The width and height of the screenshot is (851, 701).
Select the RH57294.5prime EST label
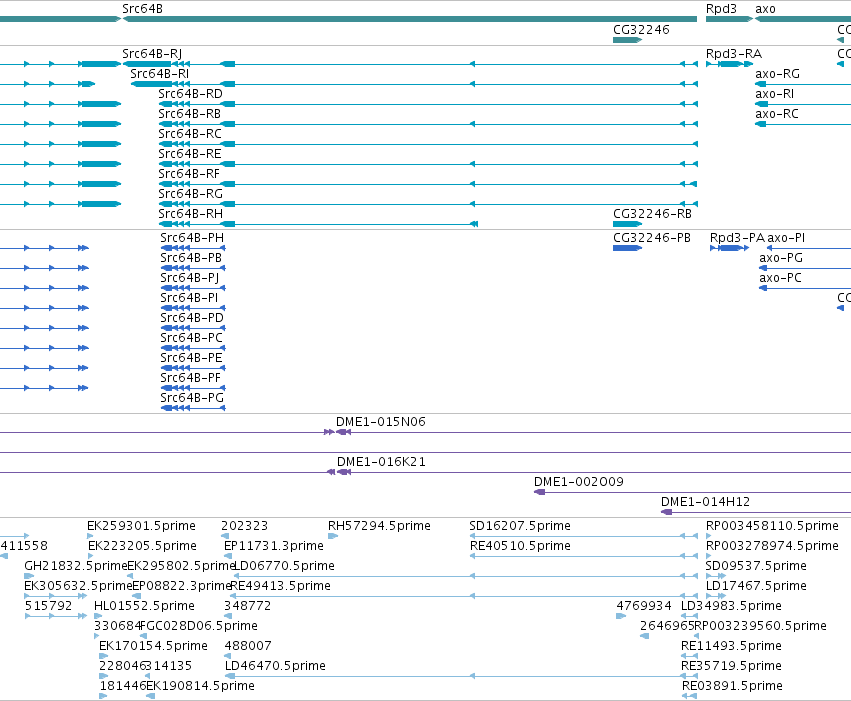tap(379, 526)
